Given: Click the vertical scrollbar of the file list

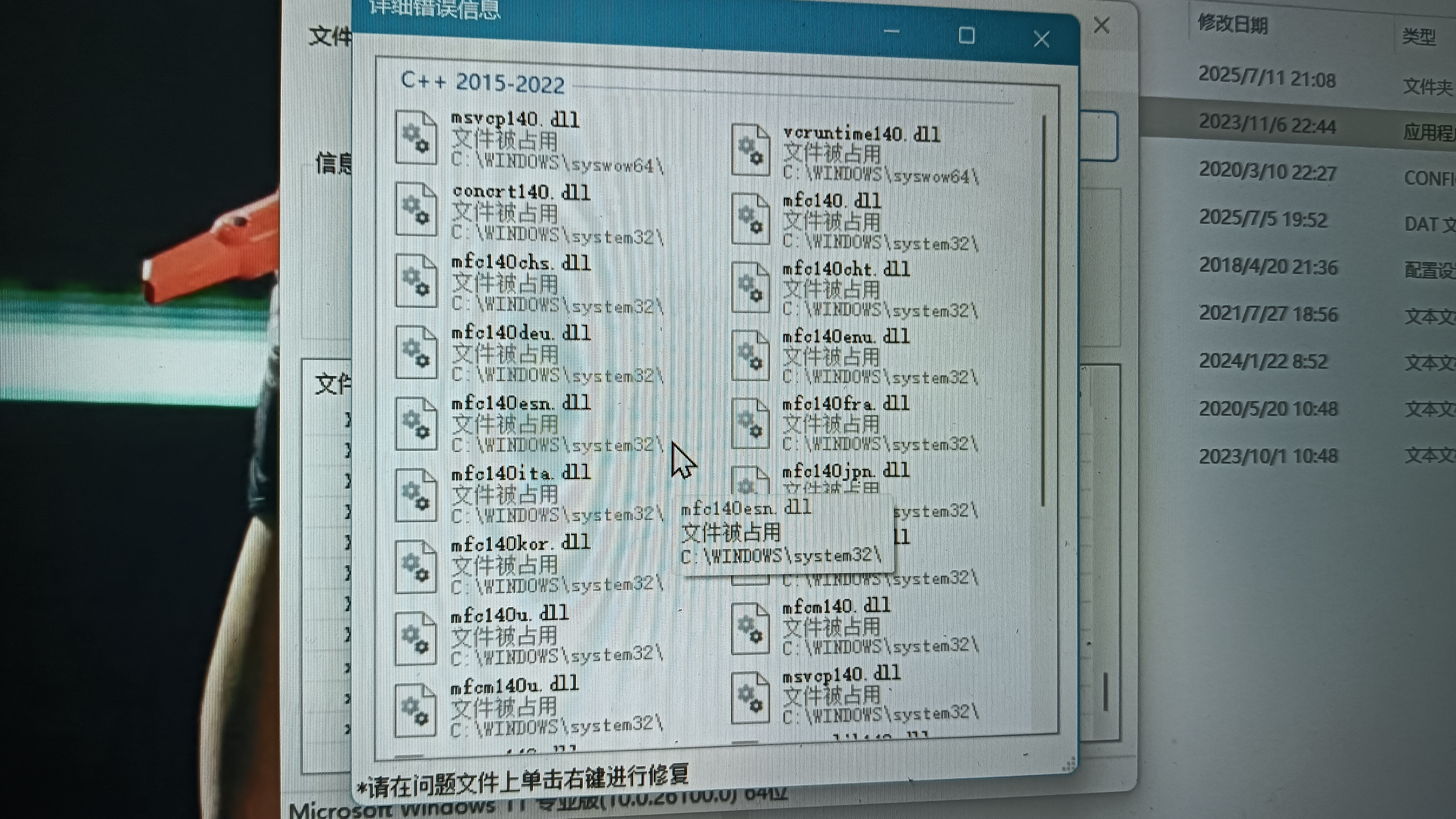Looking at the screenshot, I should 1043,311.
